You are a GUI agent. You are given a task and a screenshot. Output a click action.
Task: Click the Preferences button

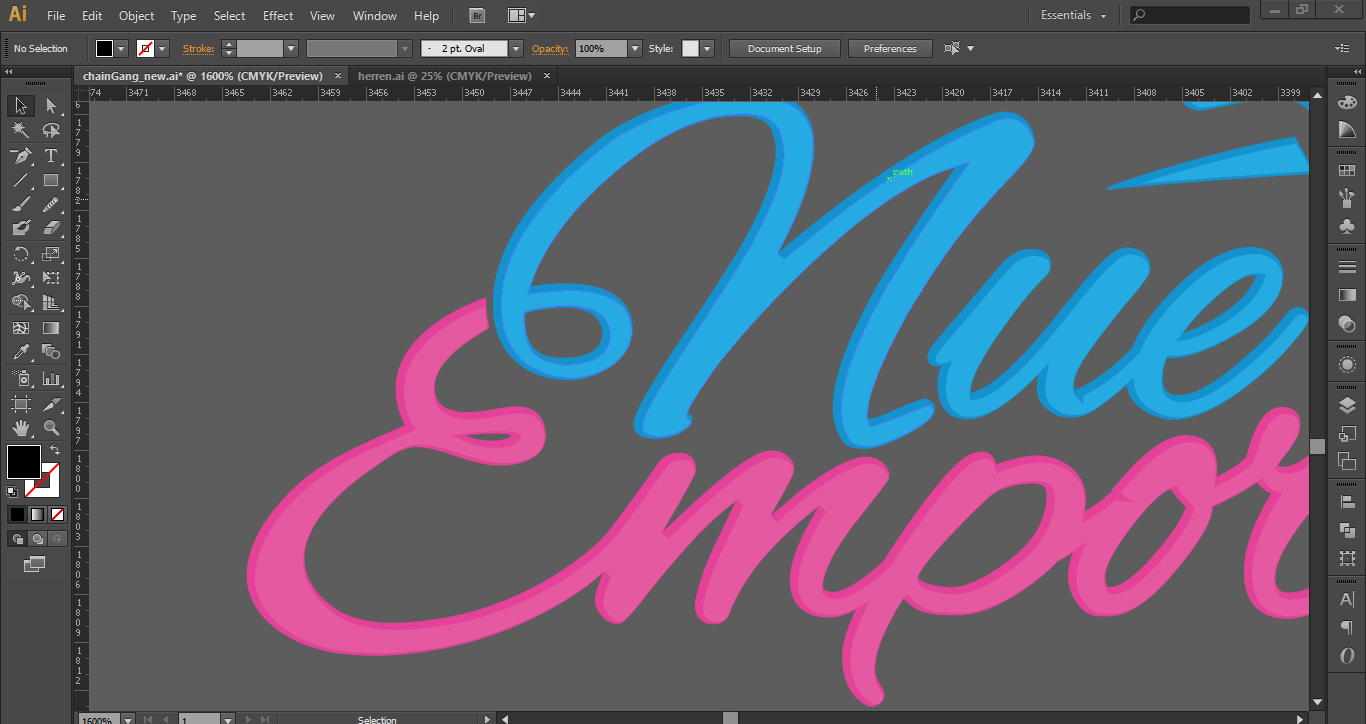click(889, 49)
